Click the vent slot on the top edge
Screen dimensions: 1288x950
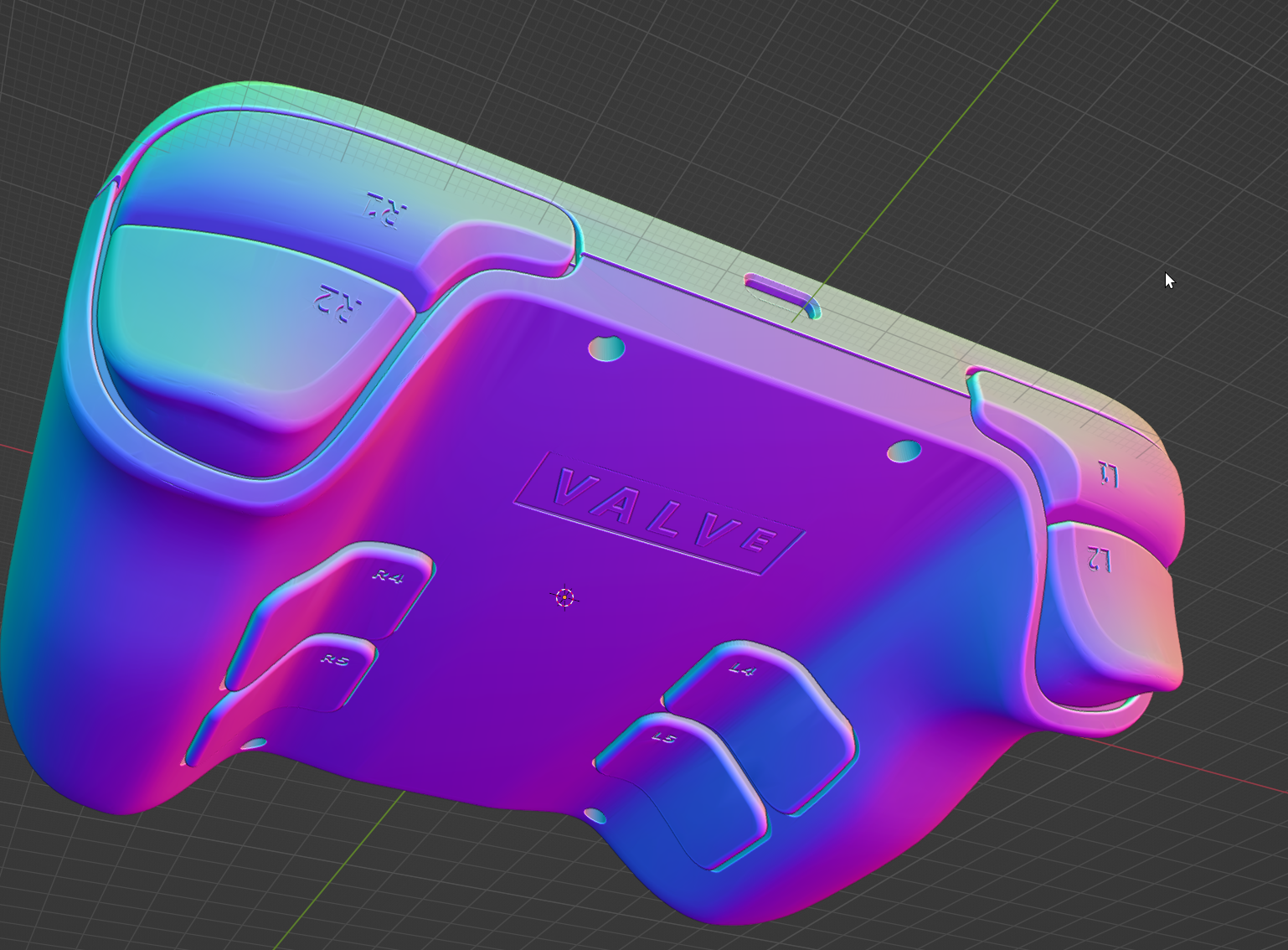point(777,288)
